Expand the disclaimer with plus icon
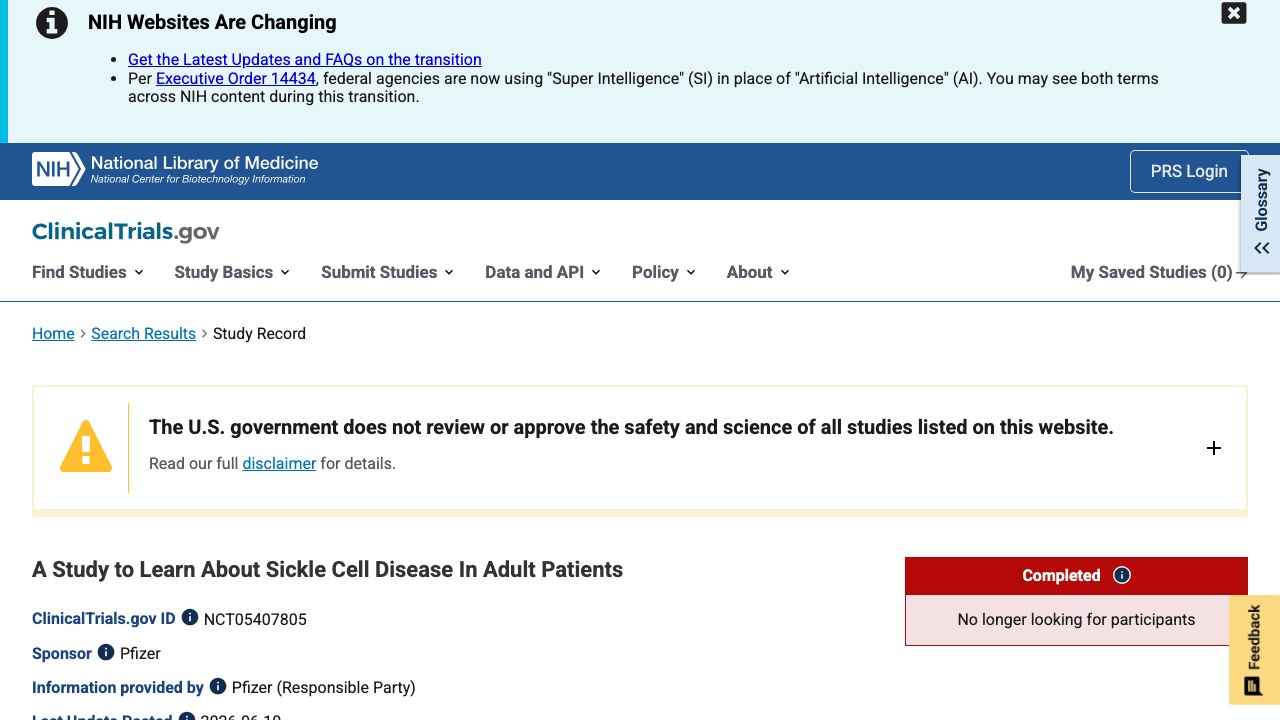 (x=1214, y=448)
